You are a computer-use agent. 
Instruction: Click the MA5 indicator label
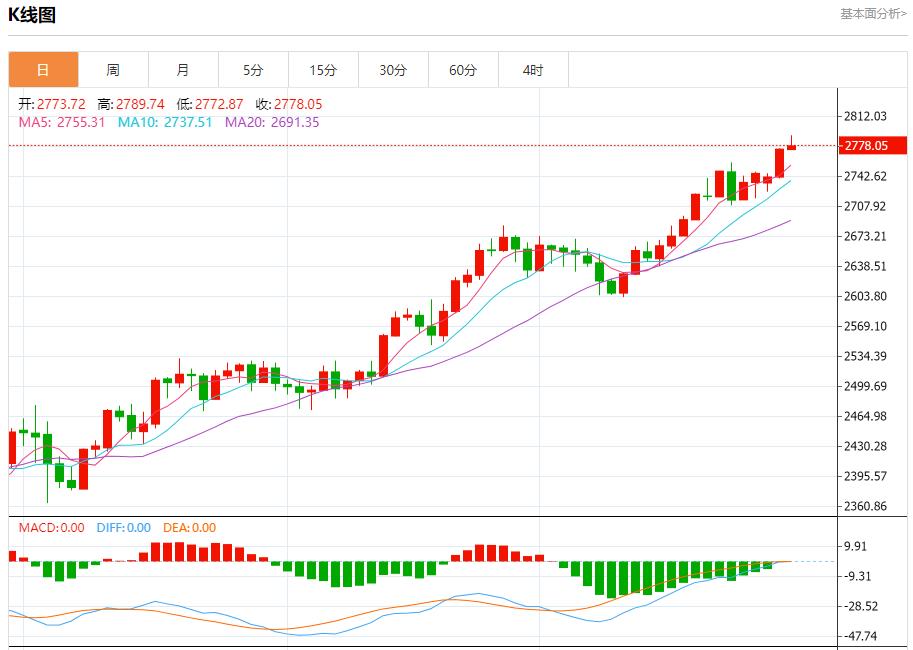coord(62,122)
